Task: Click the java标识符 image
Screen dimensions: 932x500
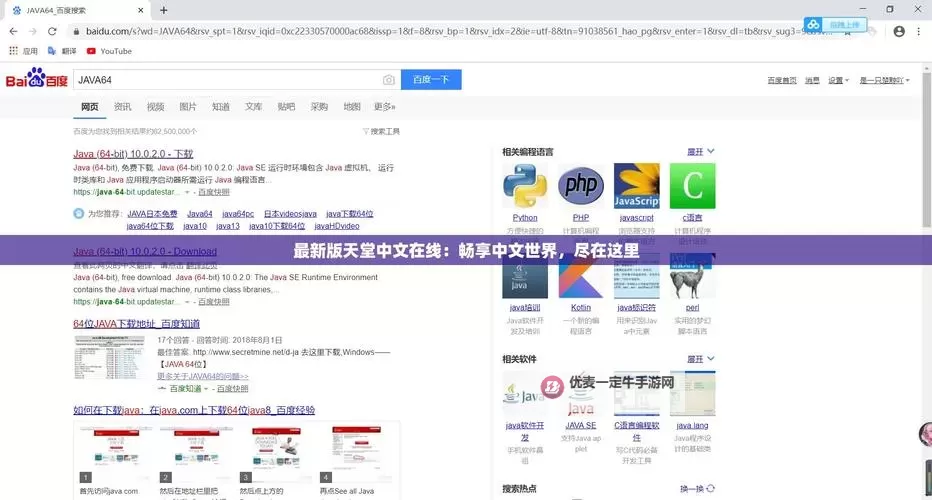Action: click(x=637, y=276)
